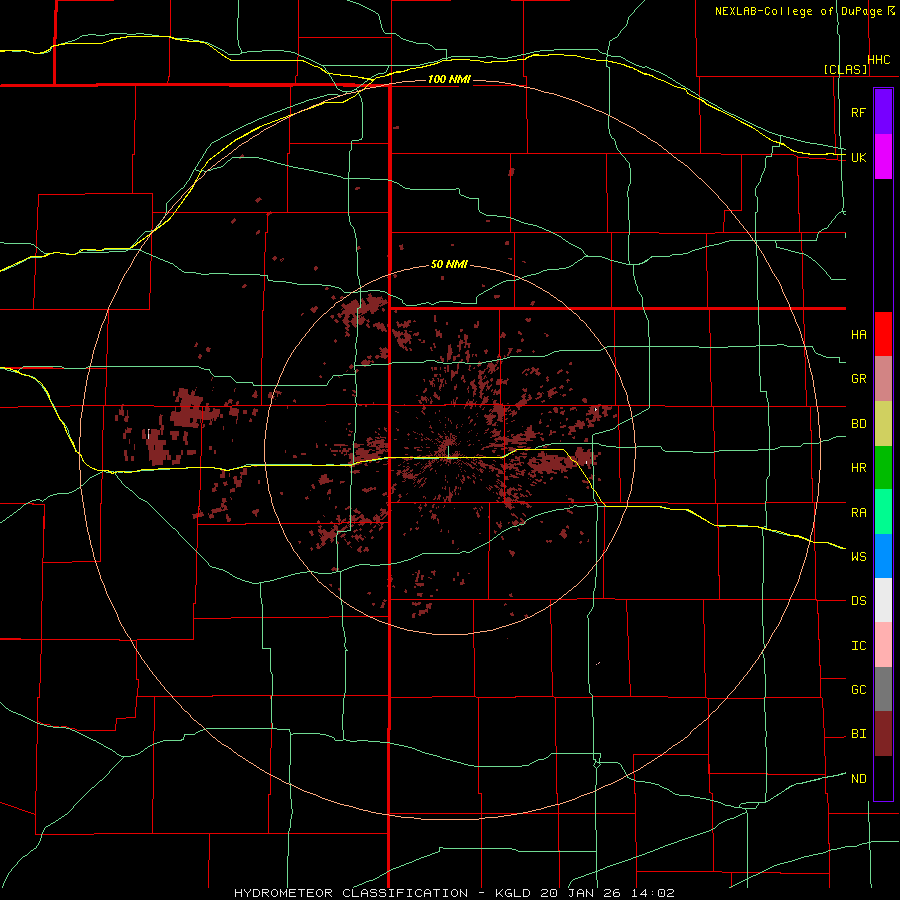Click the ND black legend swatch
Viewport: 900px width, 900px height.
click(883, 778)
